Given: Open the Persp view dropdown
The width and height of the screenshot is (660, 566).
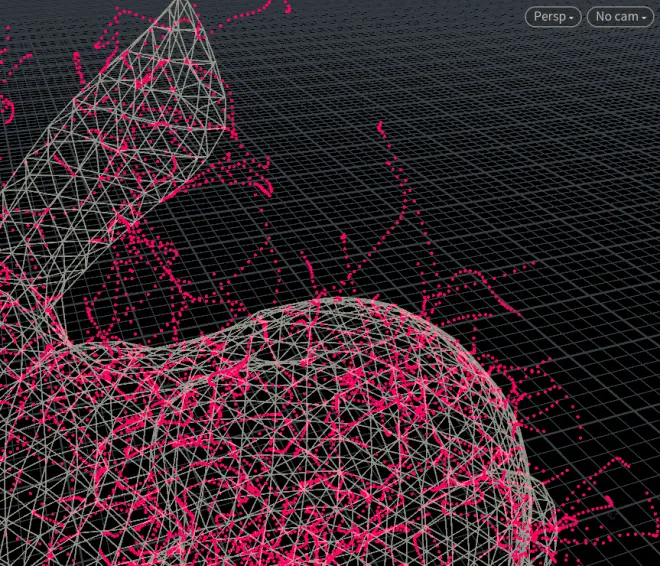Looking at the screenshot, I should point(553,17).
